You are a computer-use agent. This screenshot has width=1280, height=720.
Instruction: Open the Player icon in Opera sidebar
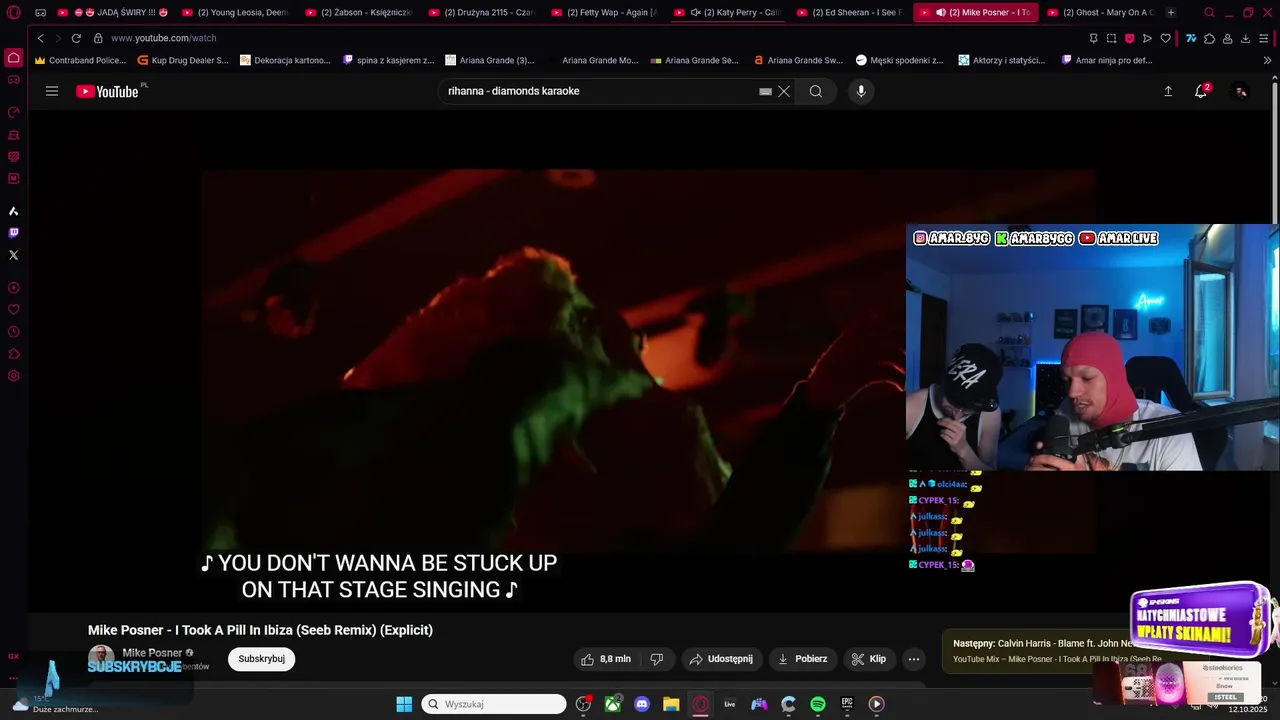[13, 288]
